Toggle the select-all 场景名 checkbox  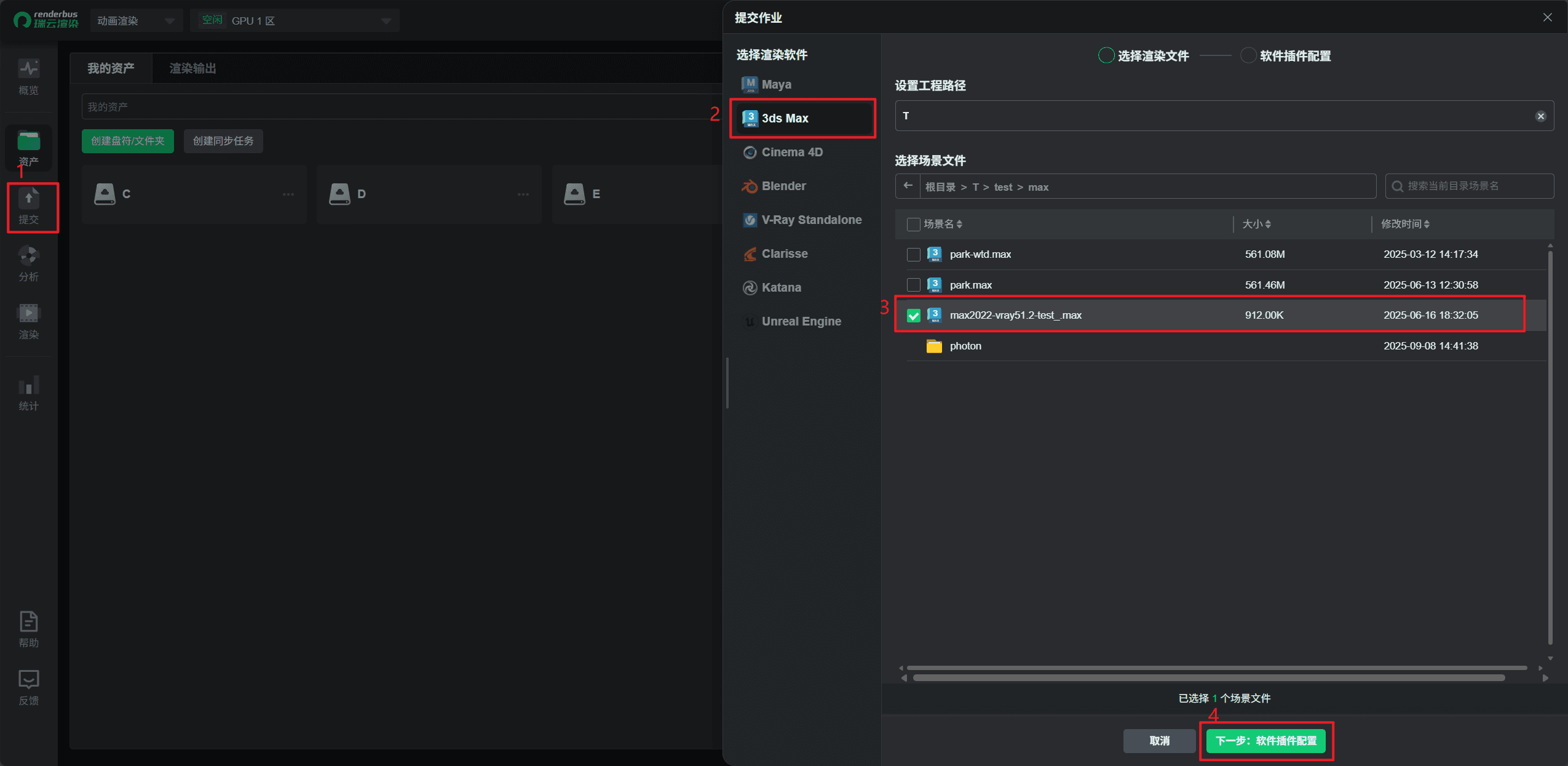coord(914,225)
